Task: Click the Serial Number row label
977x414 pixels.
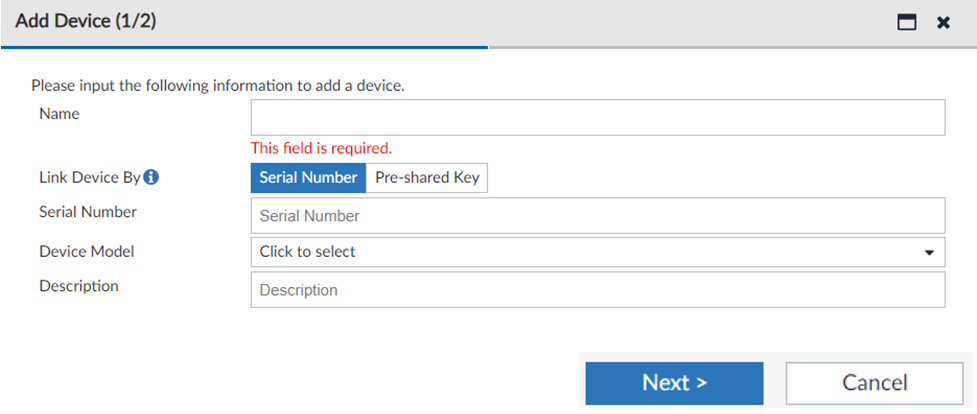Action: click(x=88, y=212)
